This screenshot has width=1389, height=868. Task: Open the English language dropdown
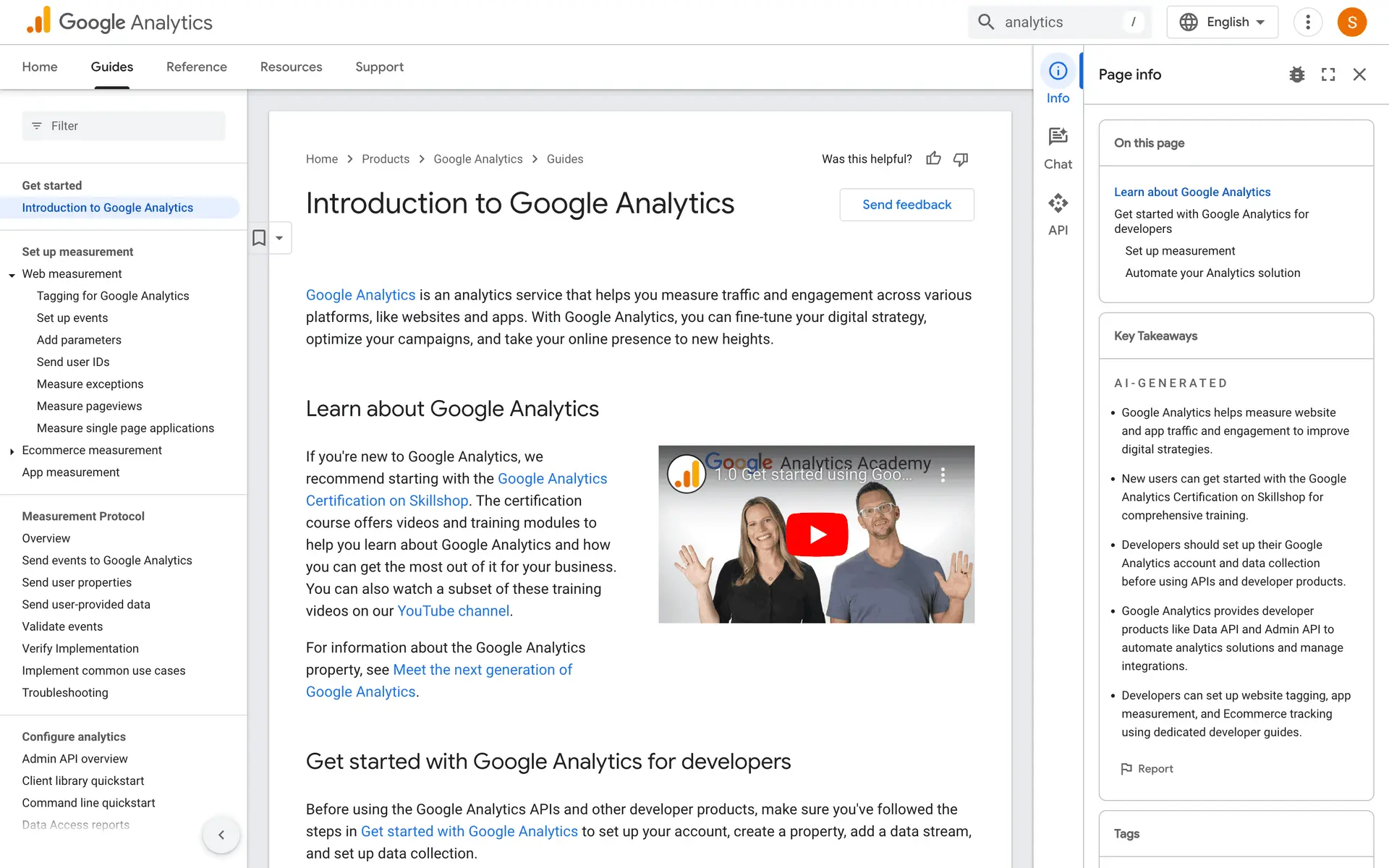click(1222, 22)
